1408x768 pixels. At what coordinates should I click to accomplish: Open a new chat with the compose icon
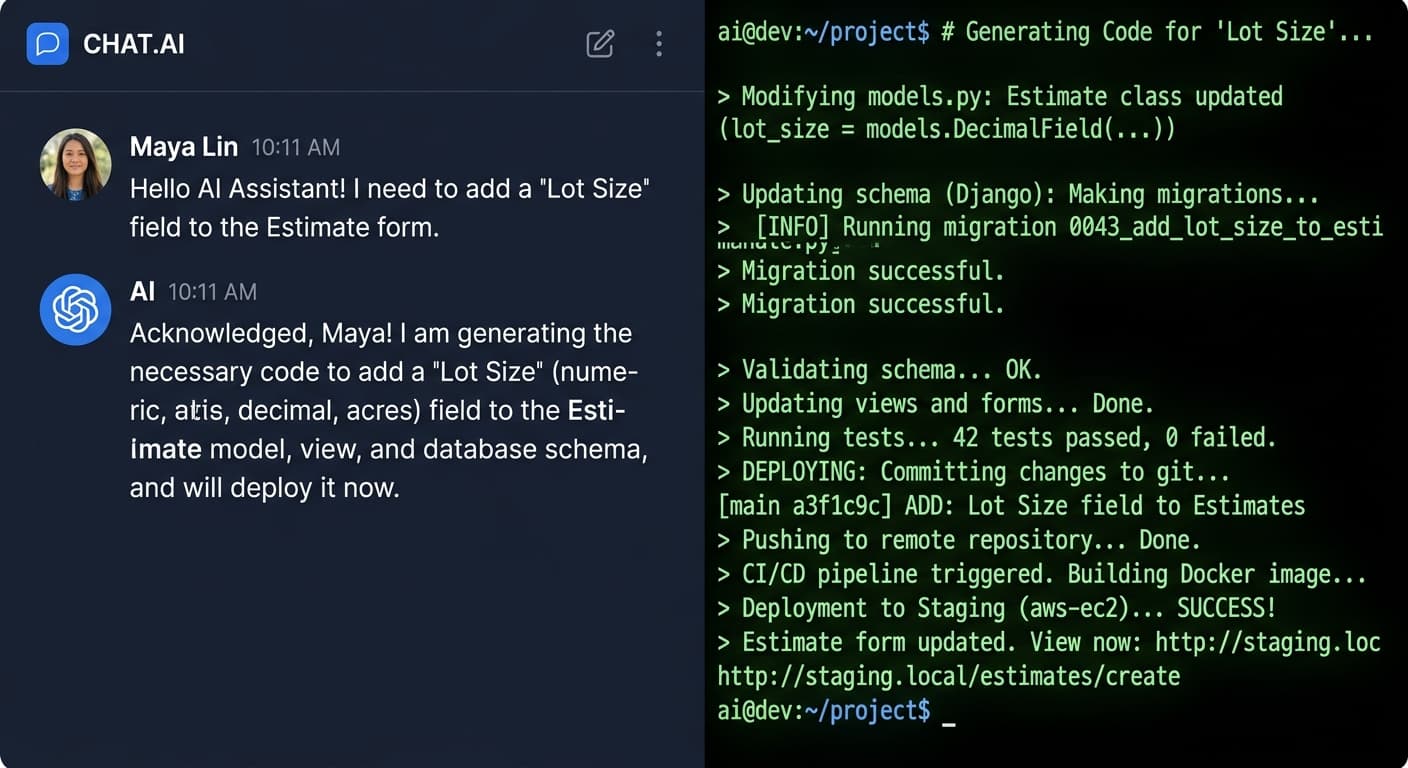point(599,44)
